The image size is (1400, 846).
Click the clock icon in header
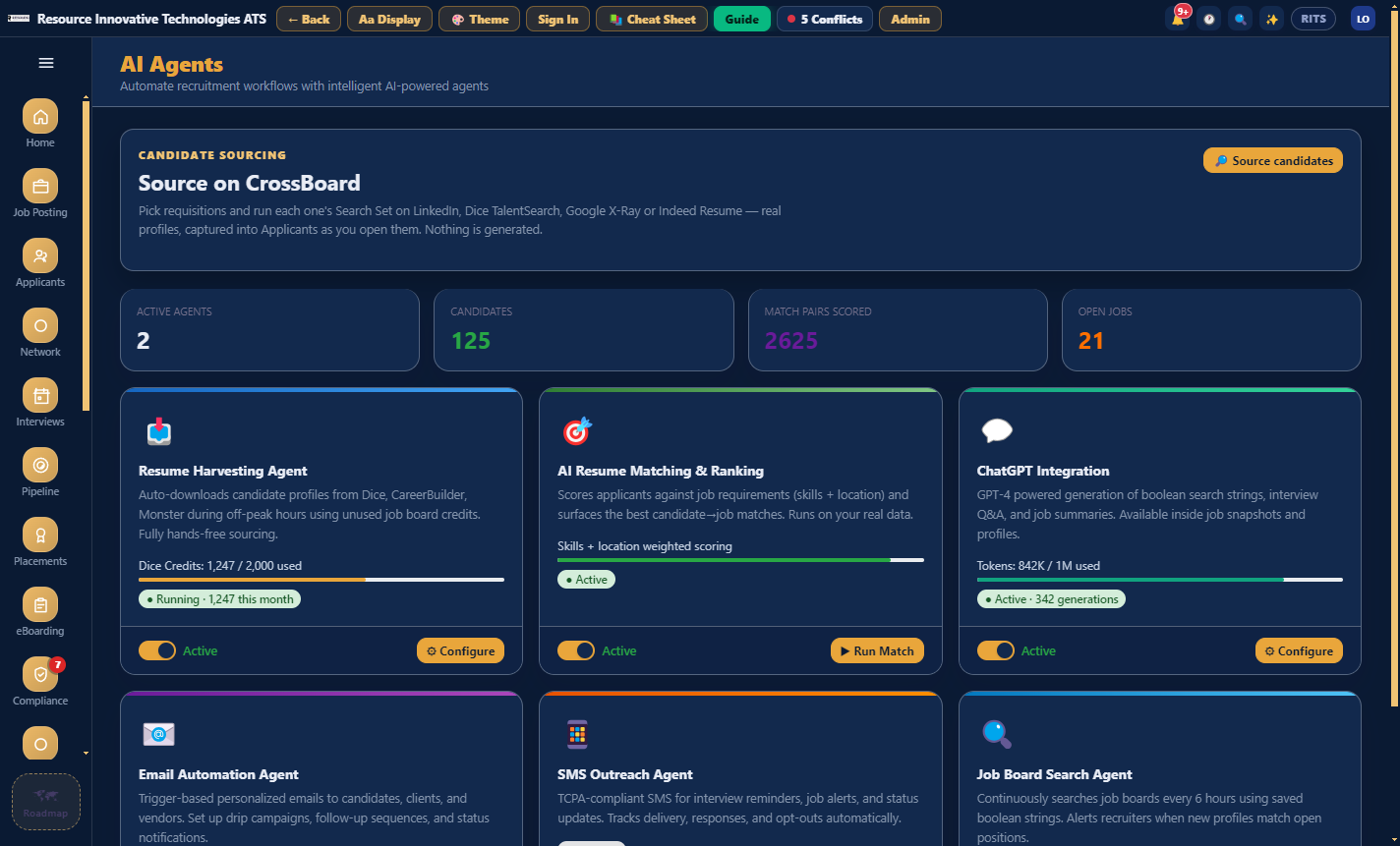click(1209, 19)
